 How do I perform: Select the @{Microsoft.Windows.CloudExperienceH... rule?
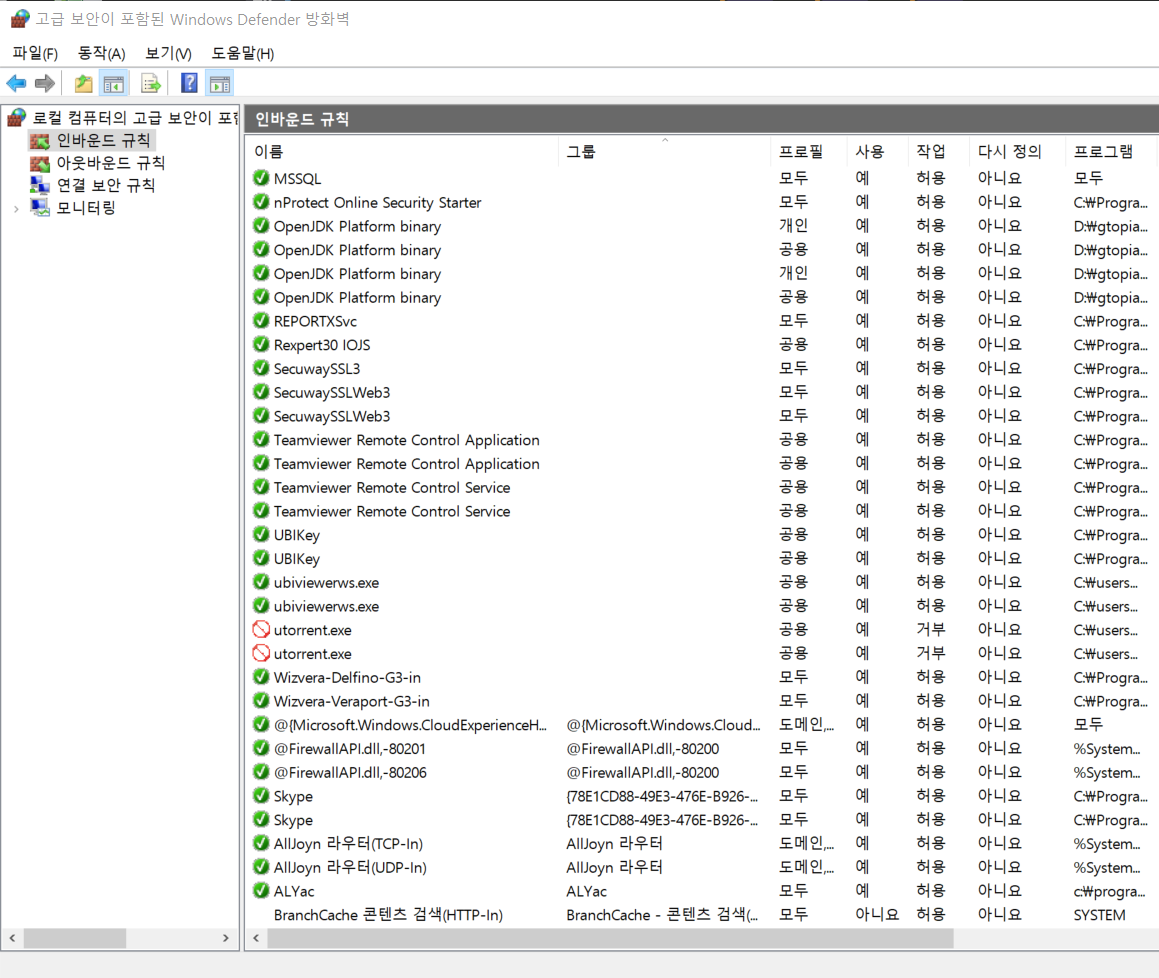410,724
